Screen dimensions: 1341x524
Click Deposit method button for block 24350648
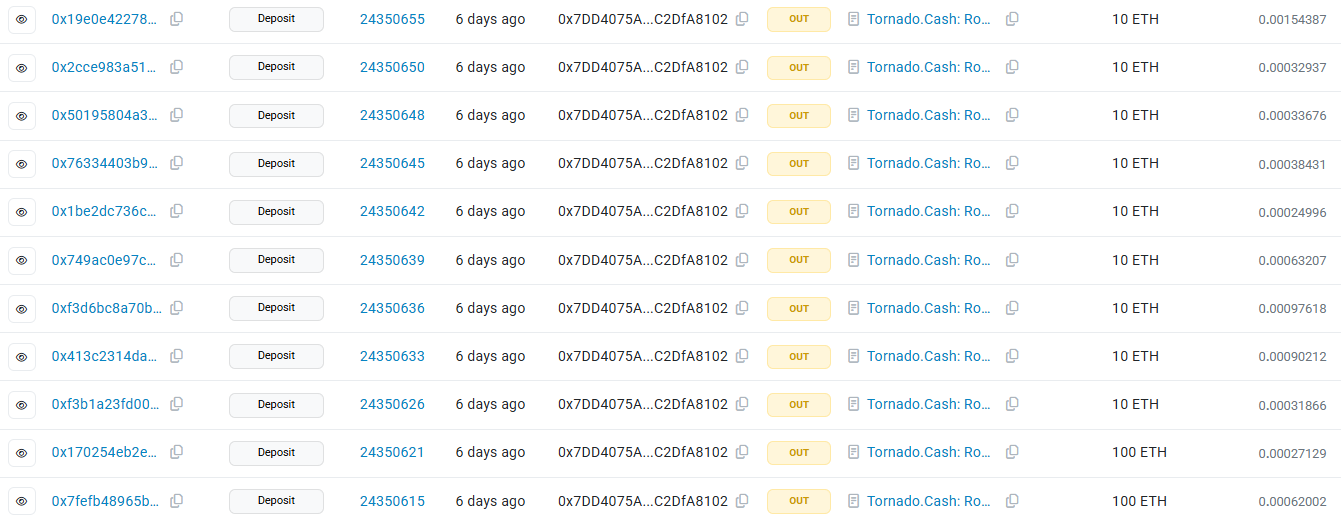click(276, 116)
